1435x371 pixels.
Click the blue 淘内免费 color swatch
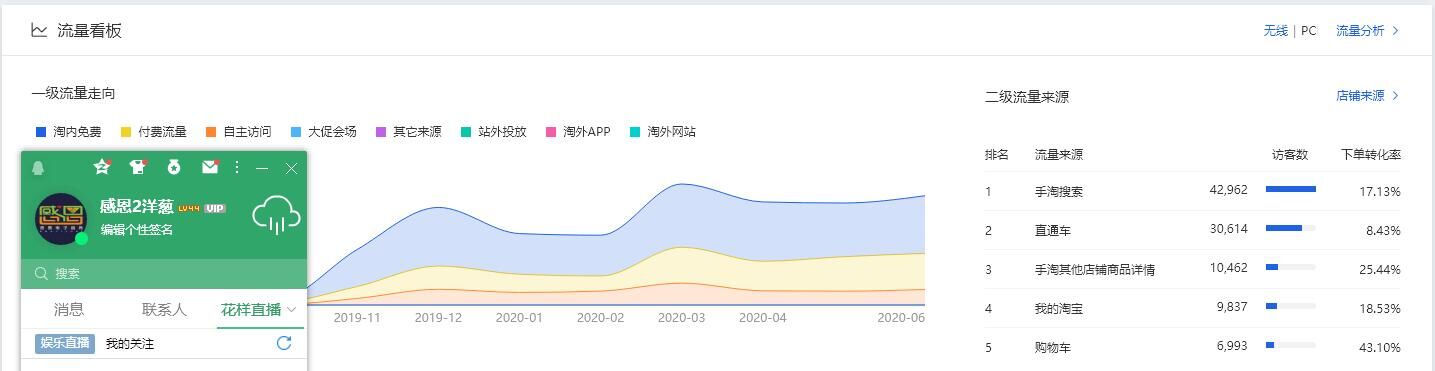41,132
